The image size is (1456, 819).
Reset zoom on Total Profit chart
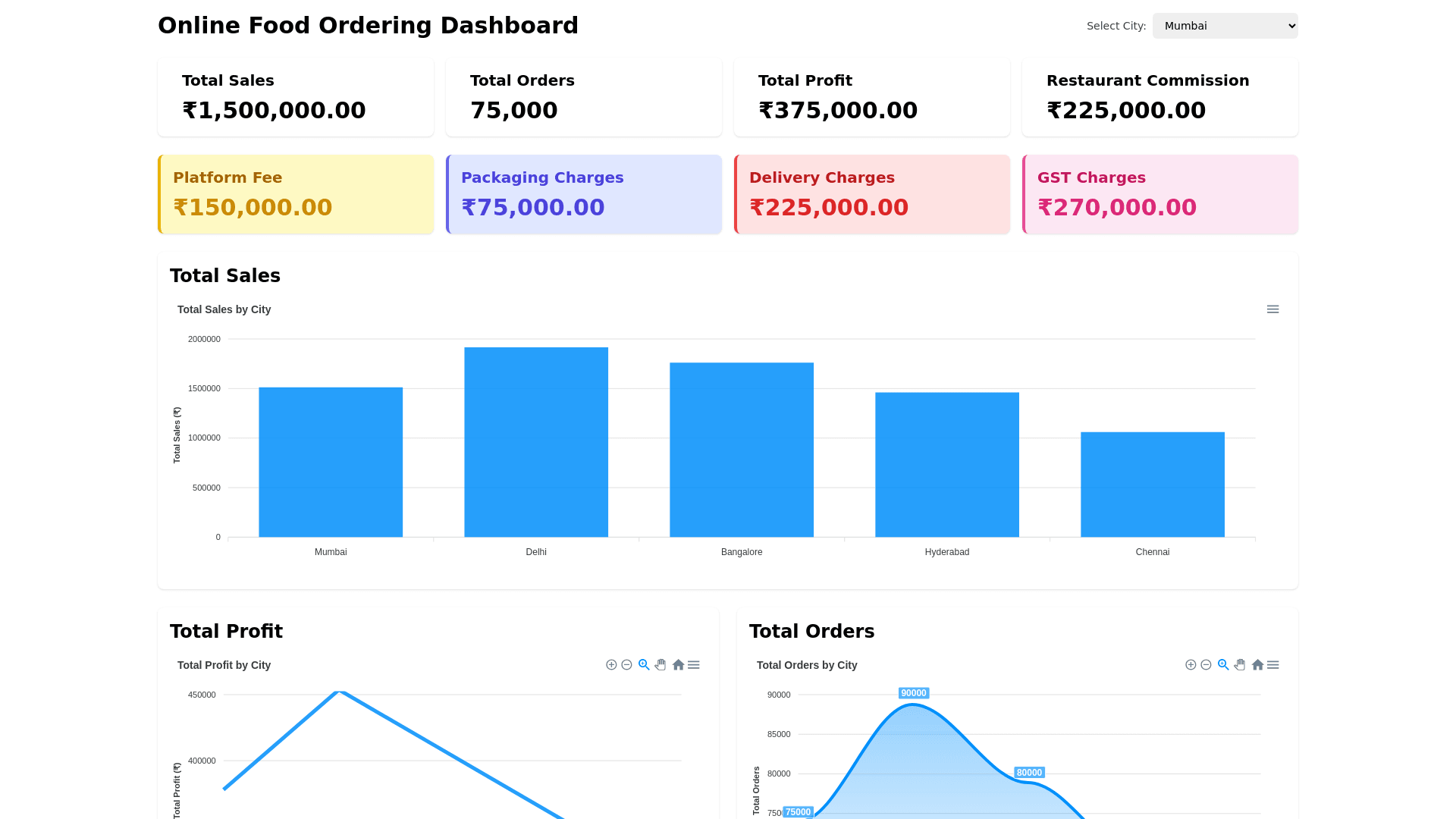click(x=678, y=665)
